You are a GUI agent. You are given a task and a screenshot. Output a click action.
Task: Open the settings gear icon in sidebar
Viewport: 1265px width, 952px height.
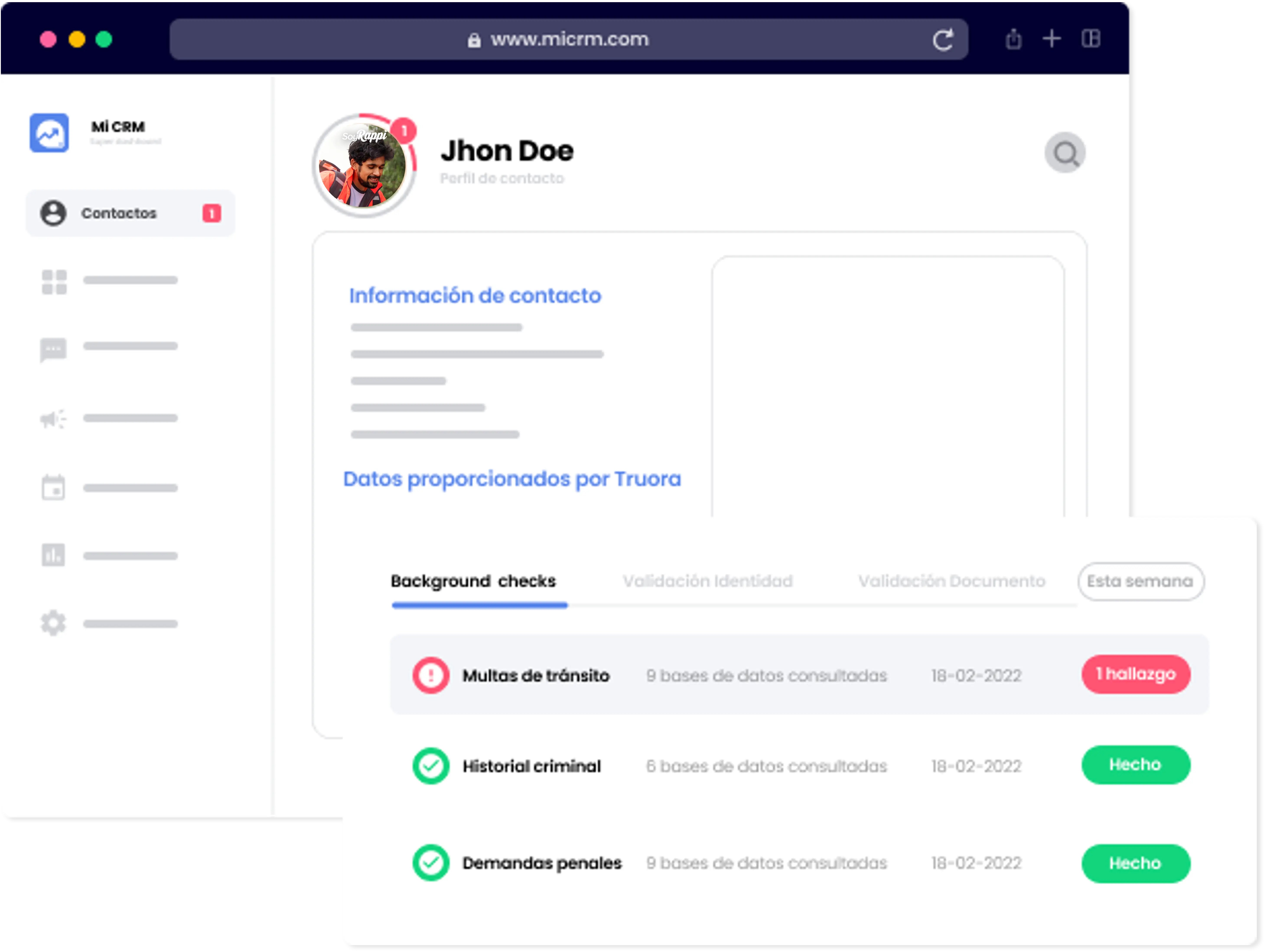click(53, 623)
